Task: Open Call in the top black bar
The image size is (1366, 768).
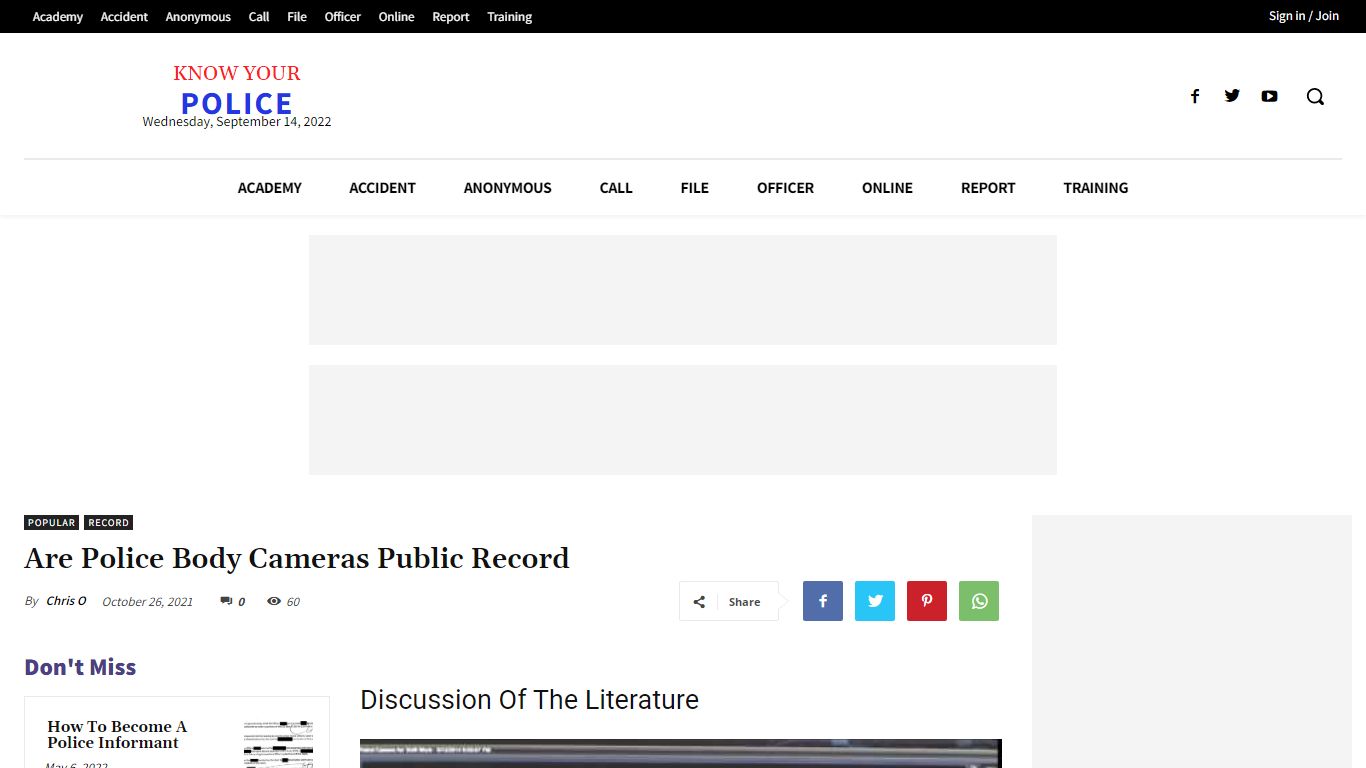Action: [259, 17]
